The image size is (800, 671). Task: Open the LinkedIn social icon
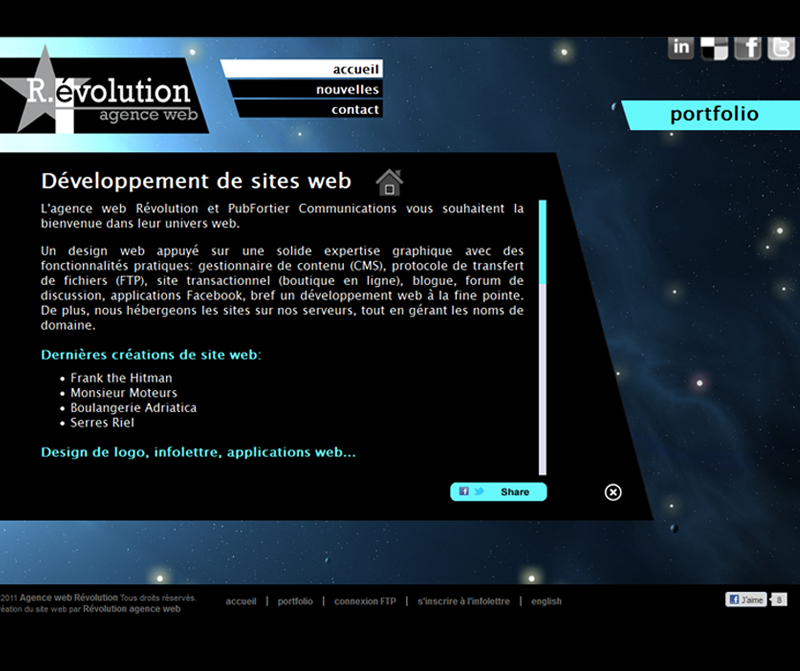click(x=681, y=47)
